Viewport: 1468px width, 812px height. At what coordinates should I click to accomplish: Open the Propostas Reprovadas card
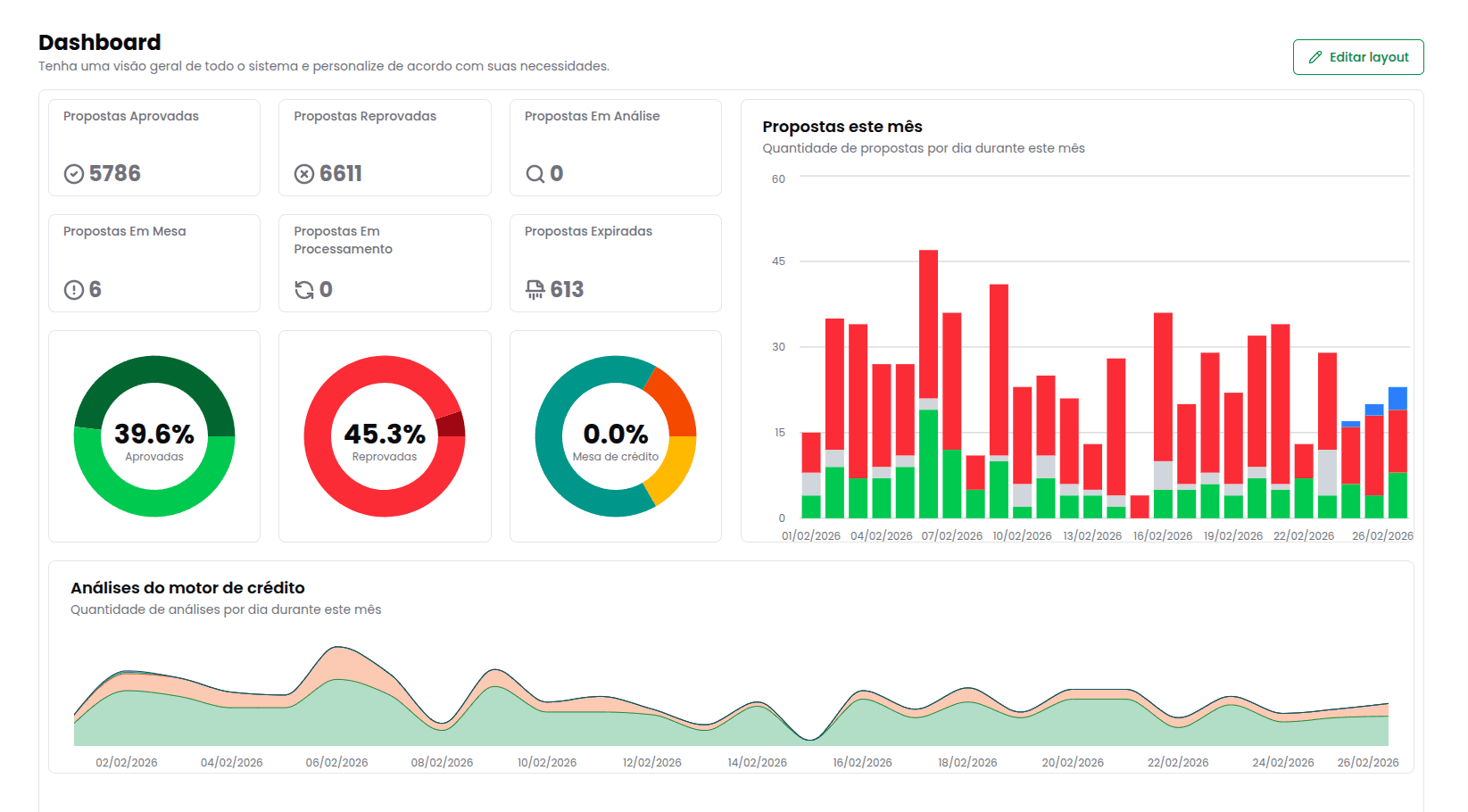coord(385,147)
